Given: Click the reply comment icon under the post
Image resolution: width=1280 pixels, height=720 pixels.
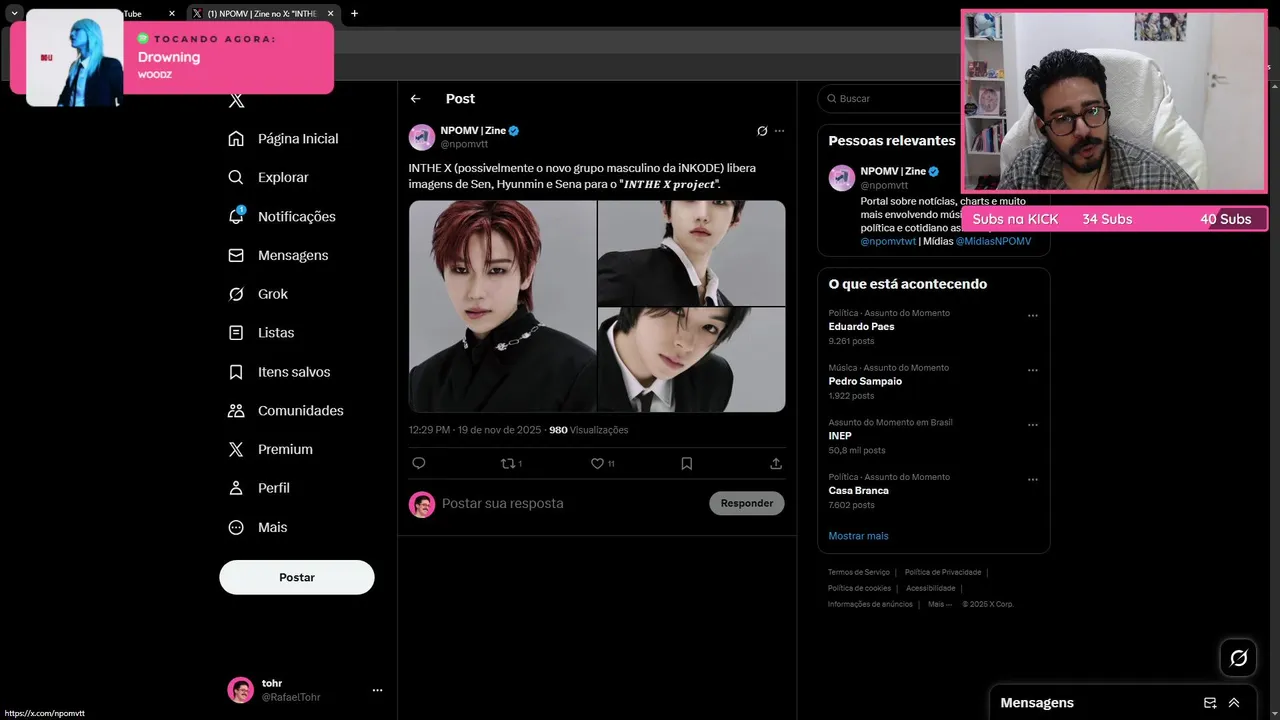Looking at the screenshot, I should (x=419, y=463).
